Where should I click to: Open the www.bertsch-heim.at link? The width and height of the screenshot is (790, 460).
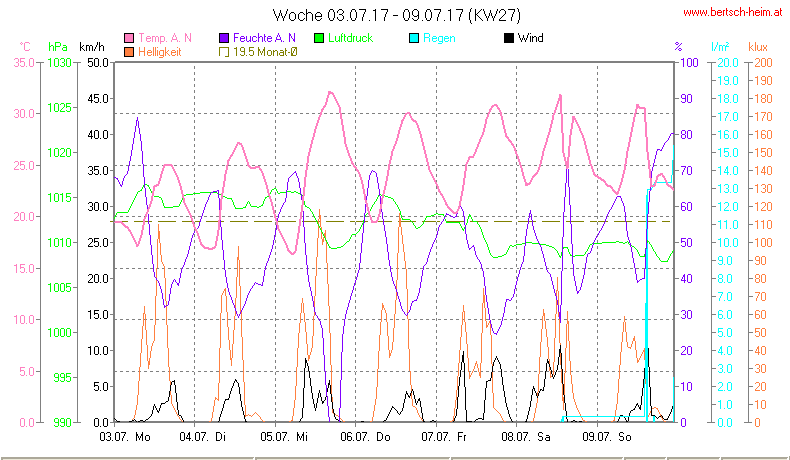733,12
